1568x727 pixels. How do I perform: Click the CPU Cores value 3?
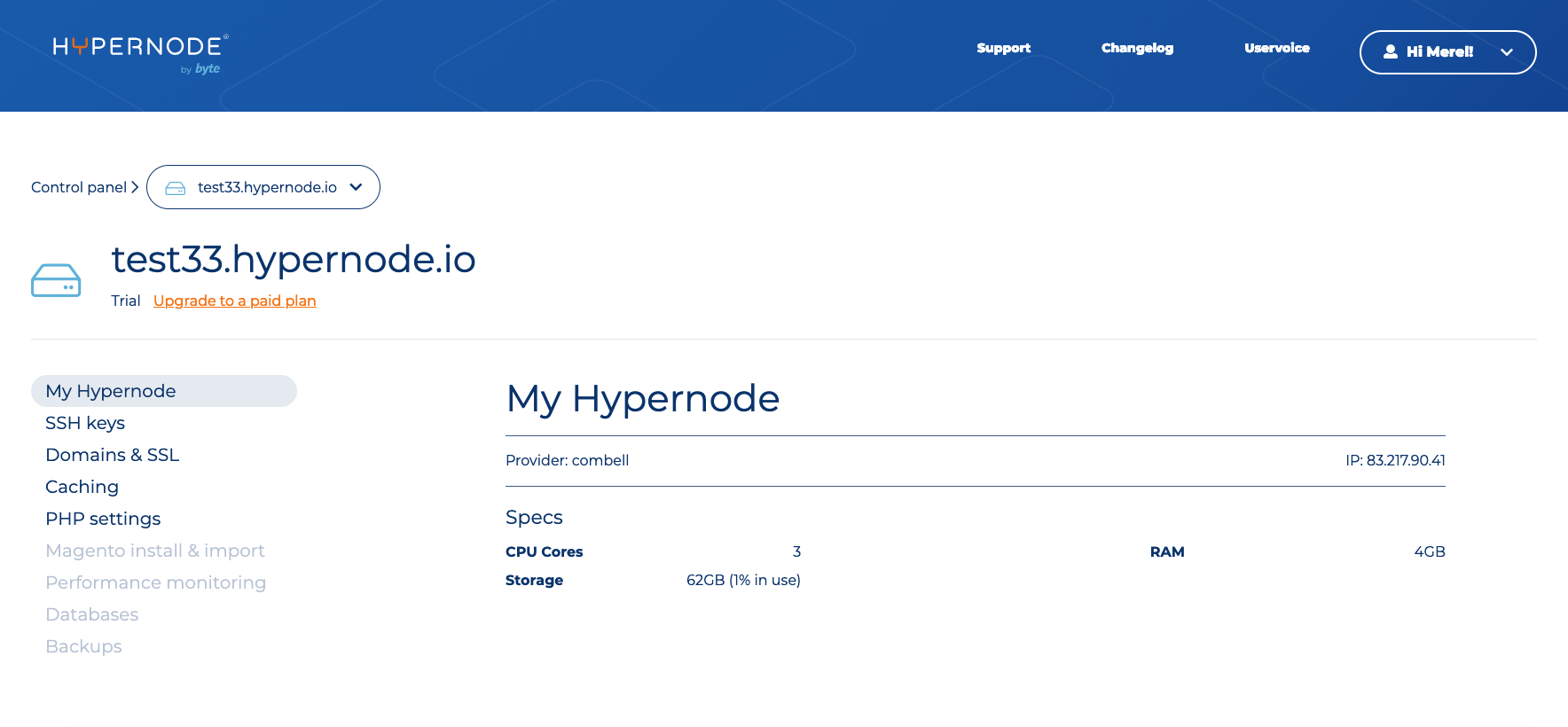coord(796,551)
